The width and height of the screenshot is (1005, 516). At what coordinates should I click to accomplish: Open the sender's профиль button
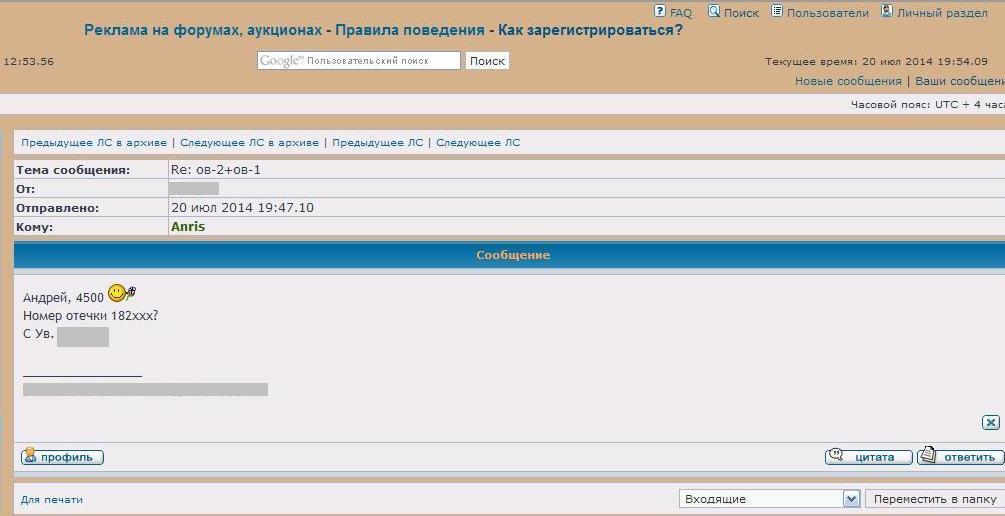pyautogui.click(x=62, y=457)
